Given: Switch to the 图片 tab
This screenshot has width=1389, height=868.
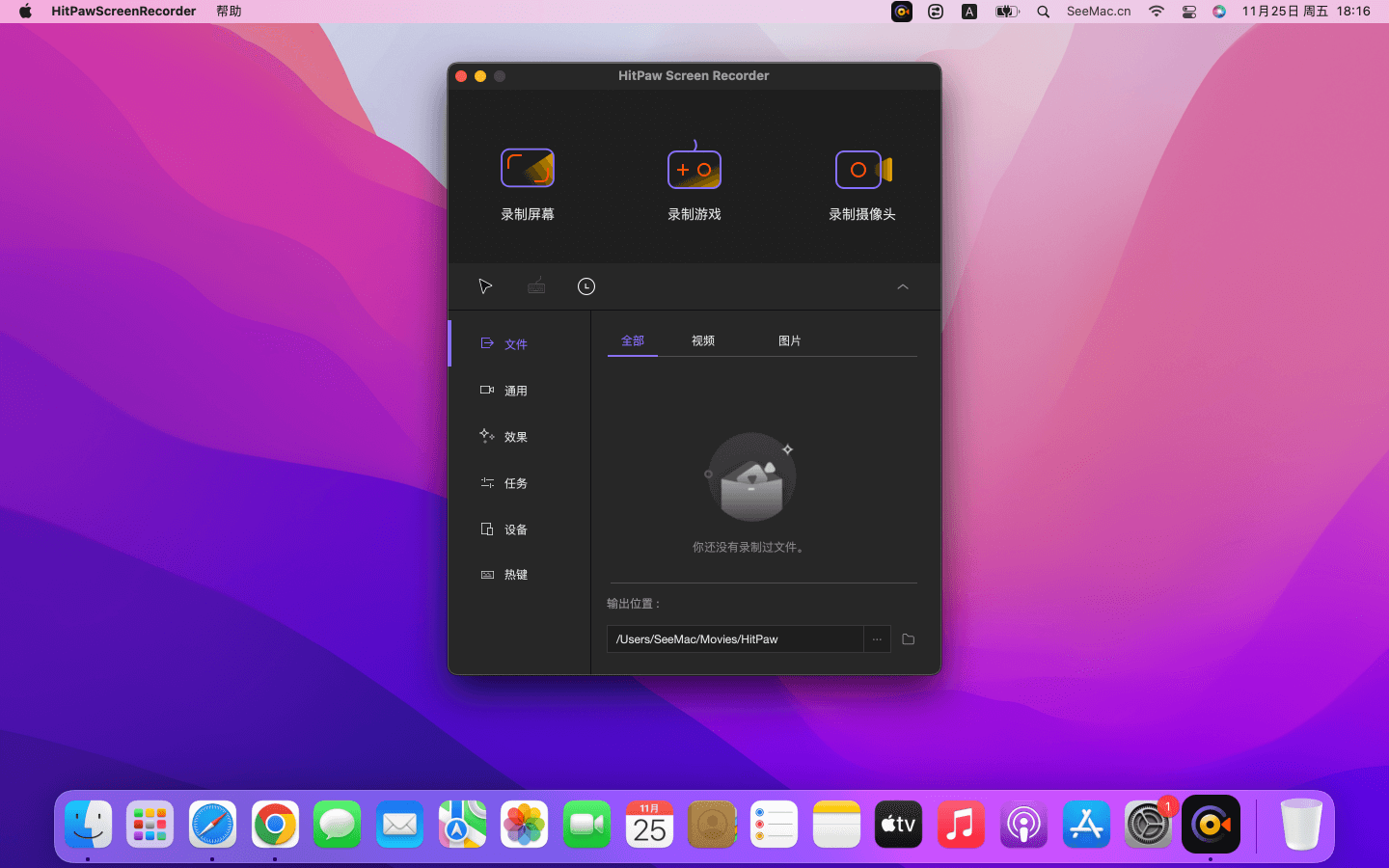Looking at the screenshot, I should (x=790, y=340).
